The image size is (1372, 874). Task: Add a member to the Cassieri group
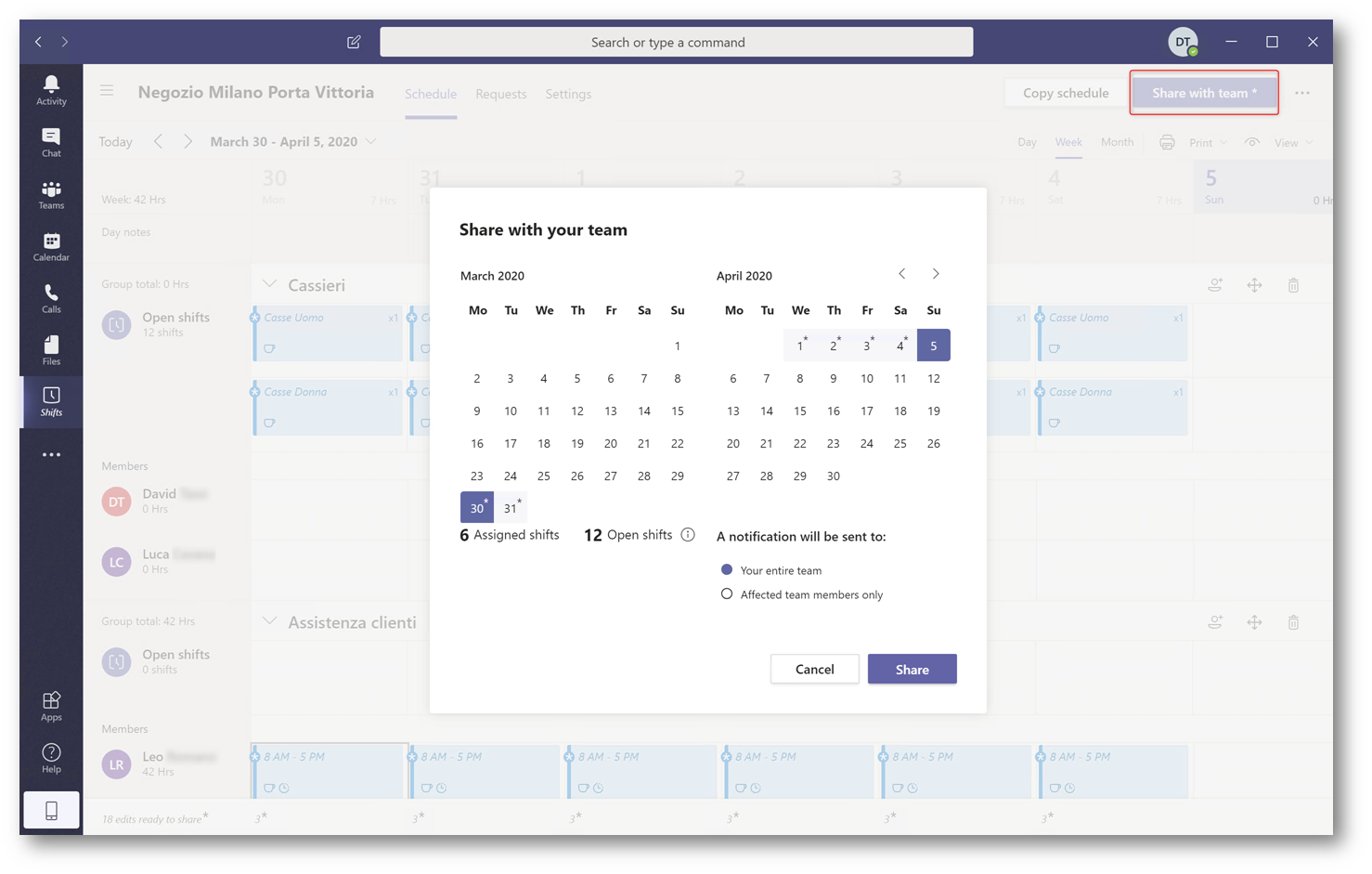click(1215, 285)
